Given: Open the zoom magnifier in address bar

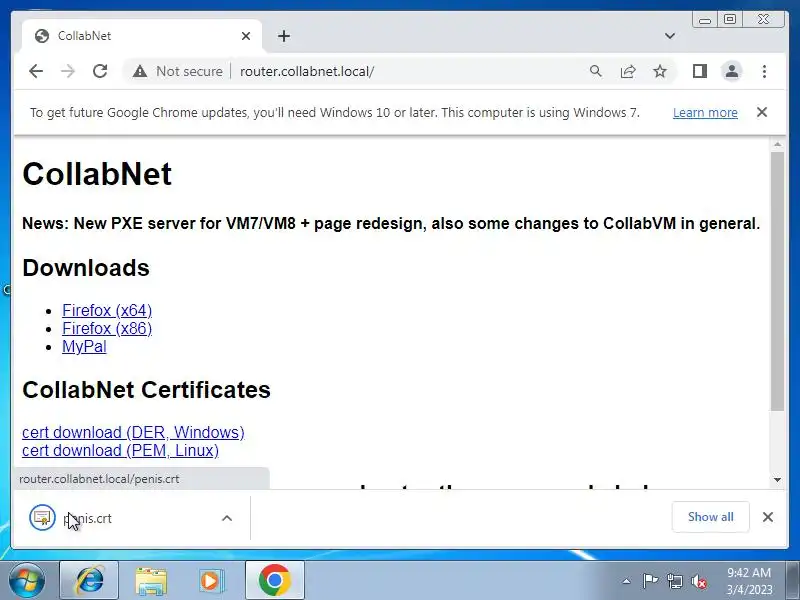Looking at the screenshot, I should pyautogui.click(x=595, y=71).
